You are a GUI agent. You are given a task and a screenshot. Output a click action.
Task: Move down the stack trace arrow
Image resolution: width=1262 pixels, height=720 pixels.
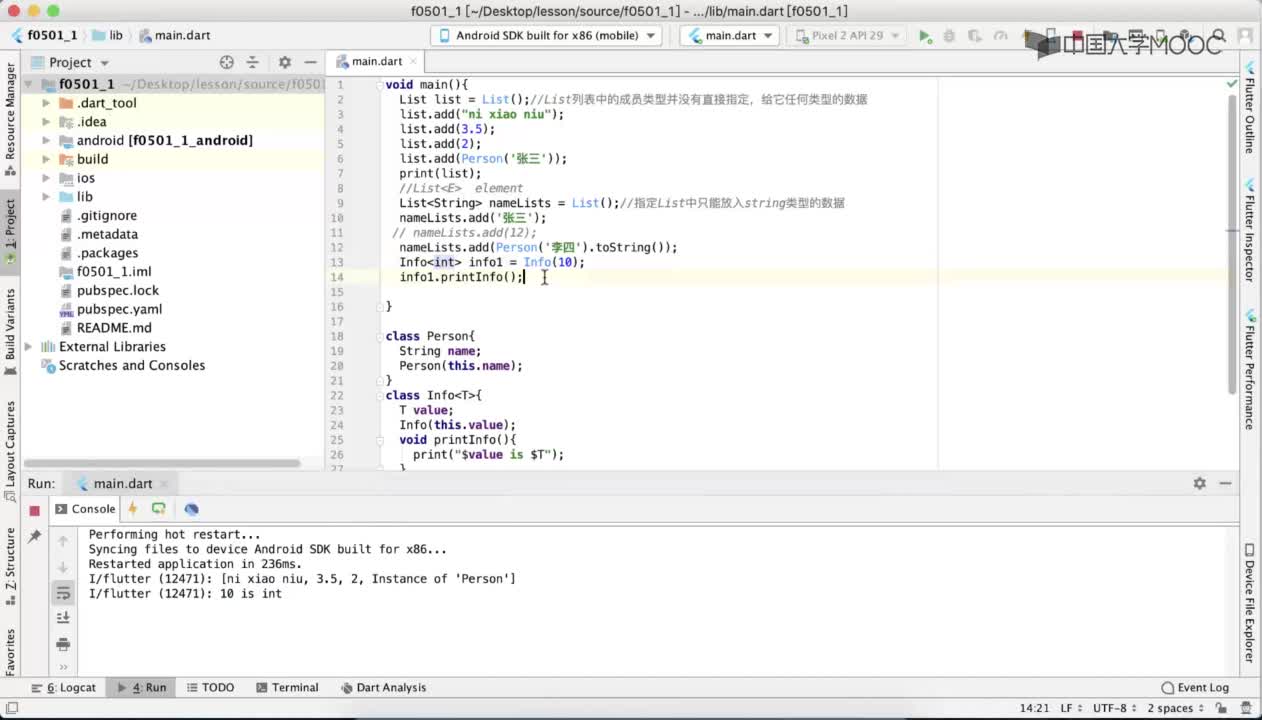tap(63, 567)
